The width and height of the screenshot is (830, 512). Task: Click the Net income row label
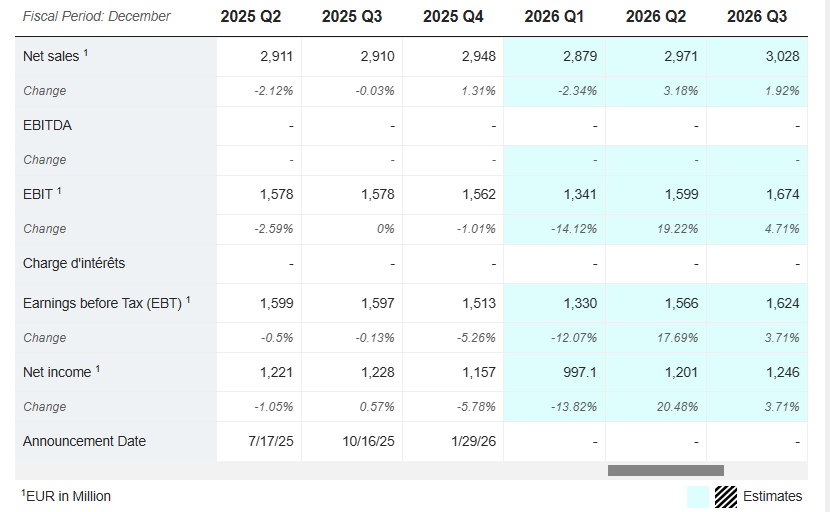[x=57, y=372]
